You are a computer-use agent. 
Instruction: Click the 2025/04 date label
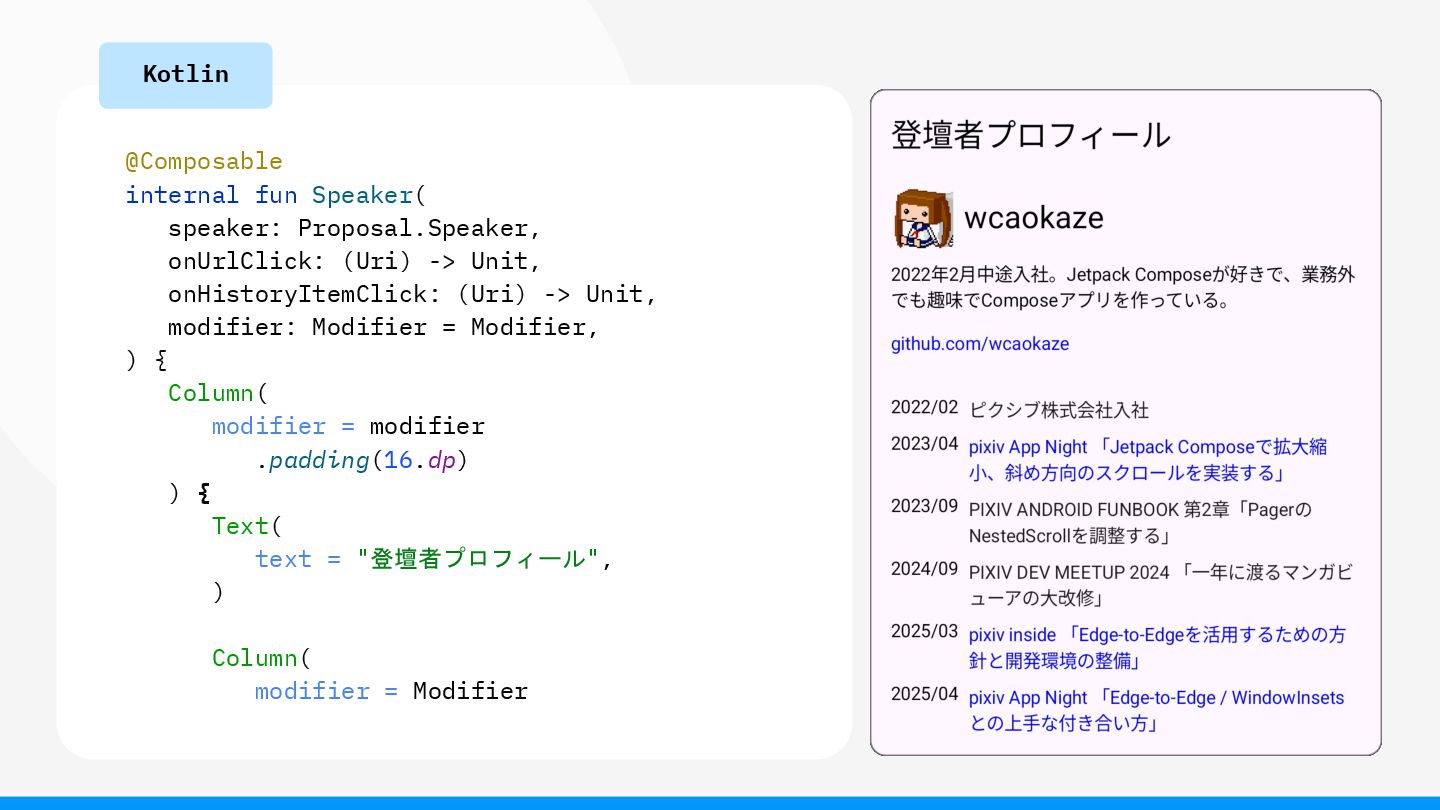924,694
